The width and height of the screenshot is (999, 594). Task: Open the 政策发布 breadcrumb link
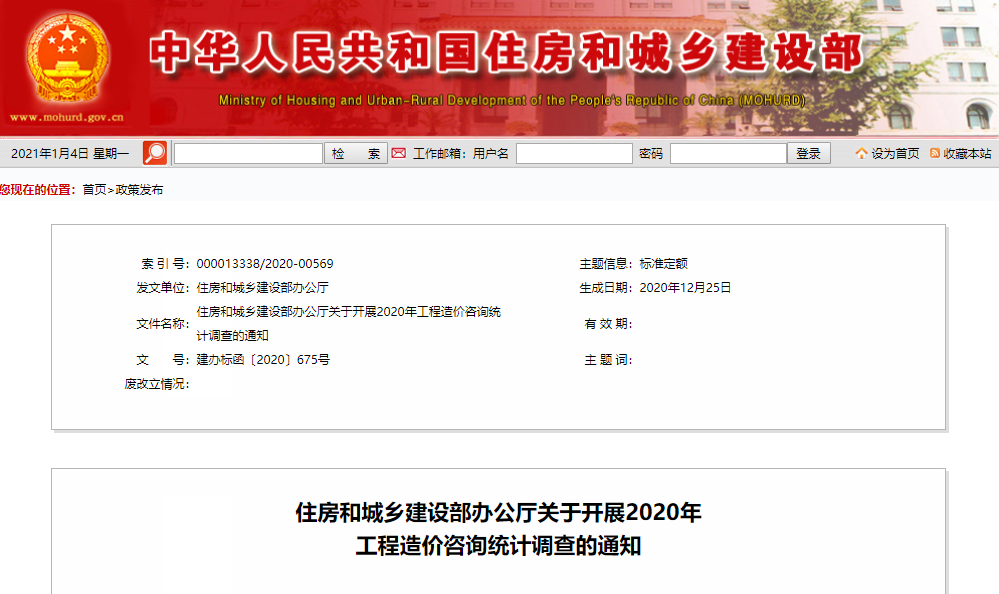[x=138, y=187]
